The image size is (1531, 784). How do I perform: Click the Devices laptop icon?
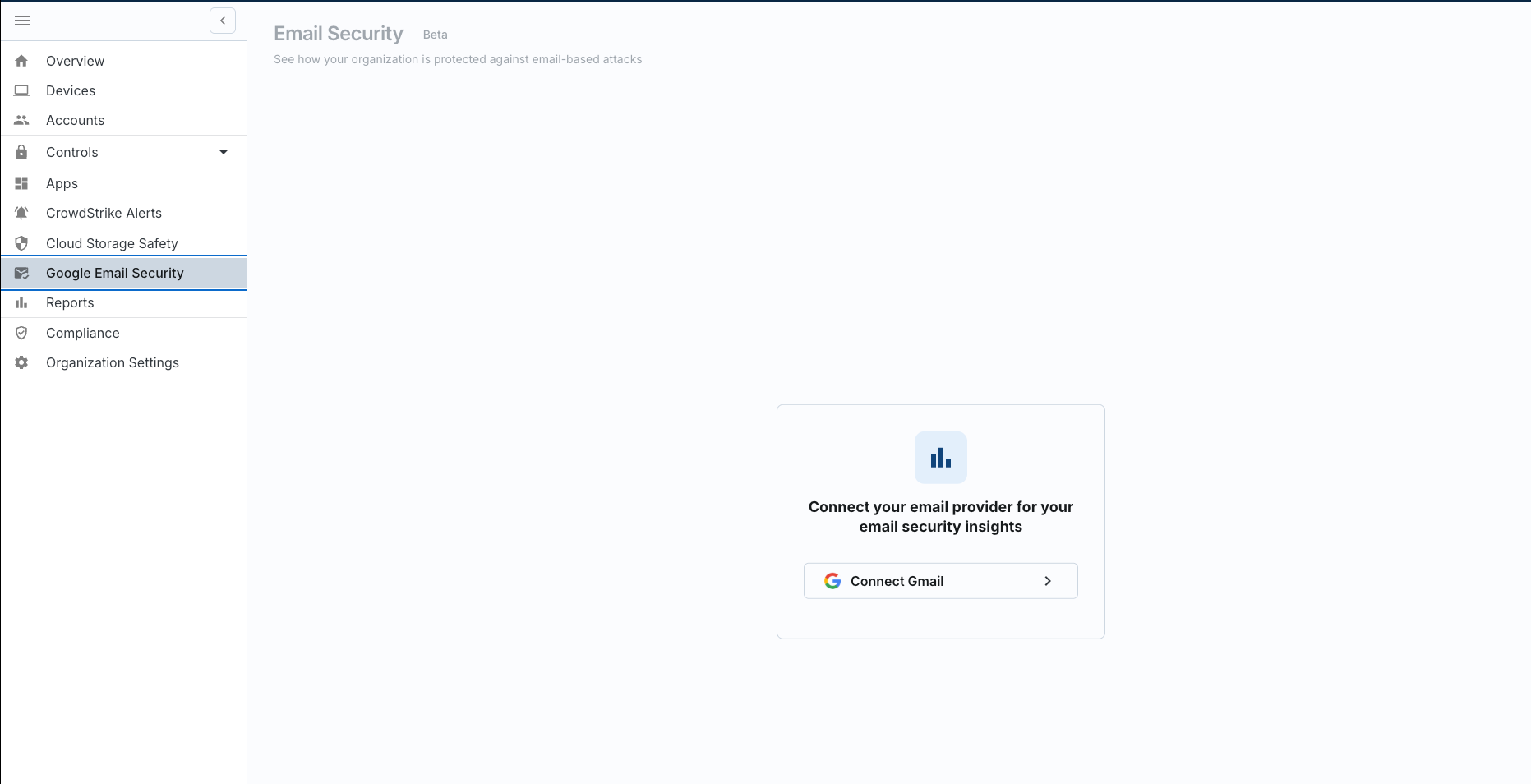(x=21, y=90)
